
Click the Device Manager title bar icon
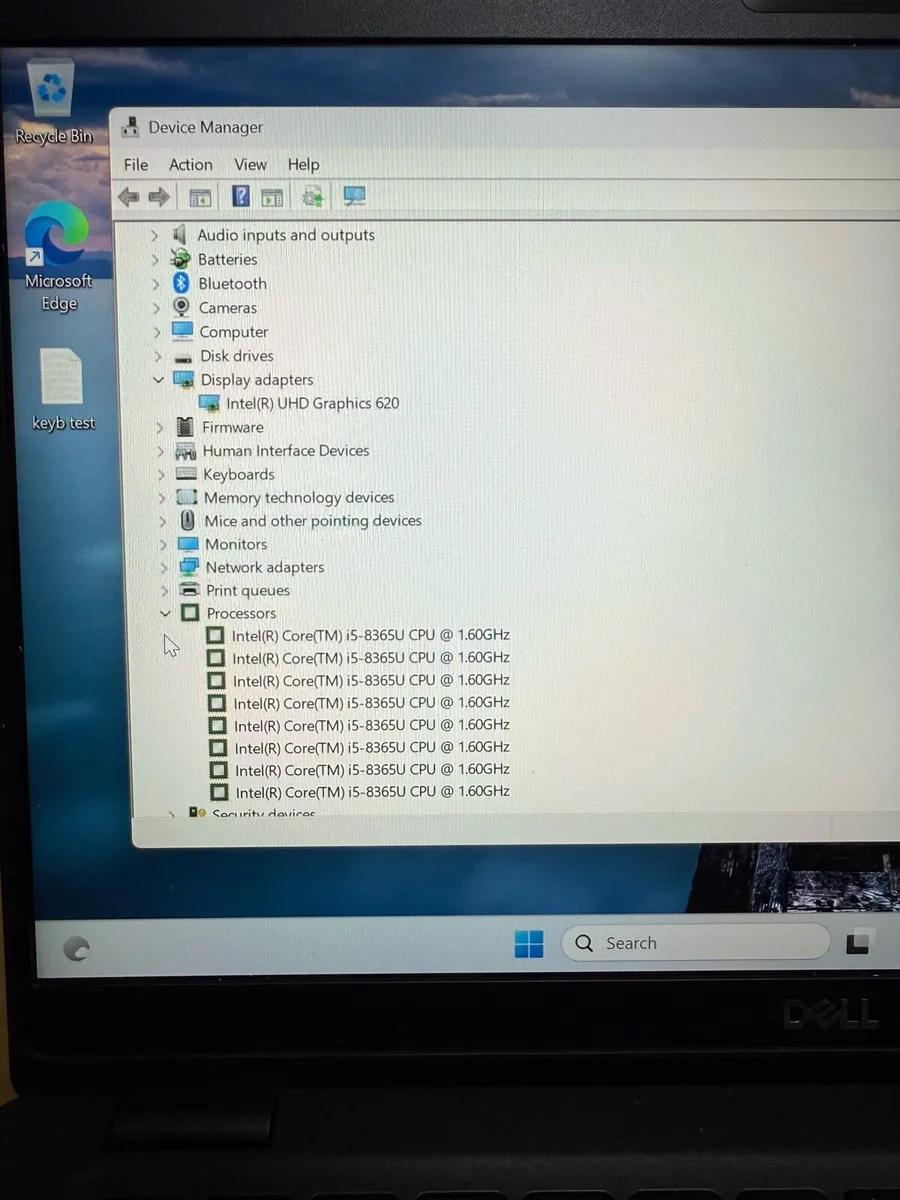(x=130, y=127)
